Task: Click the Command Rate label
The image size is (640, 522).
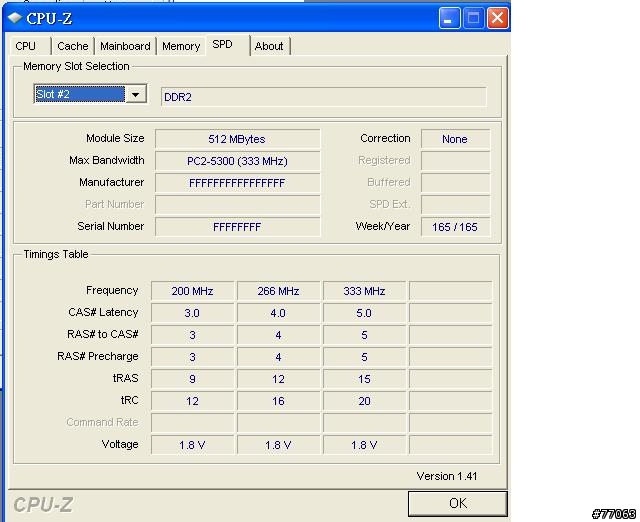Action: click(102, 422)
